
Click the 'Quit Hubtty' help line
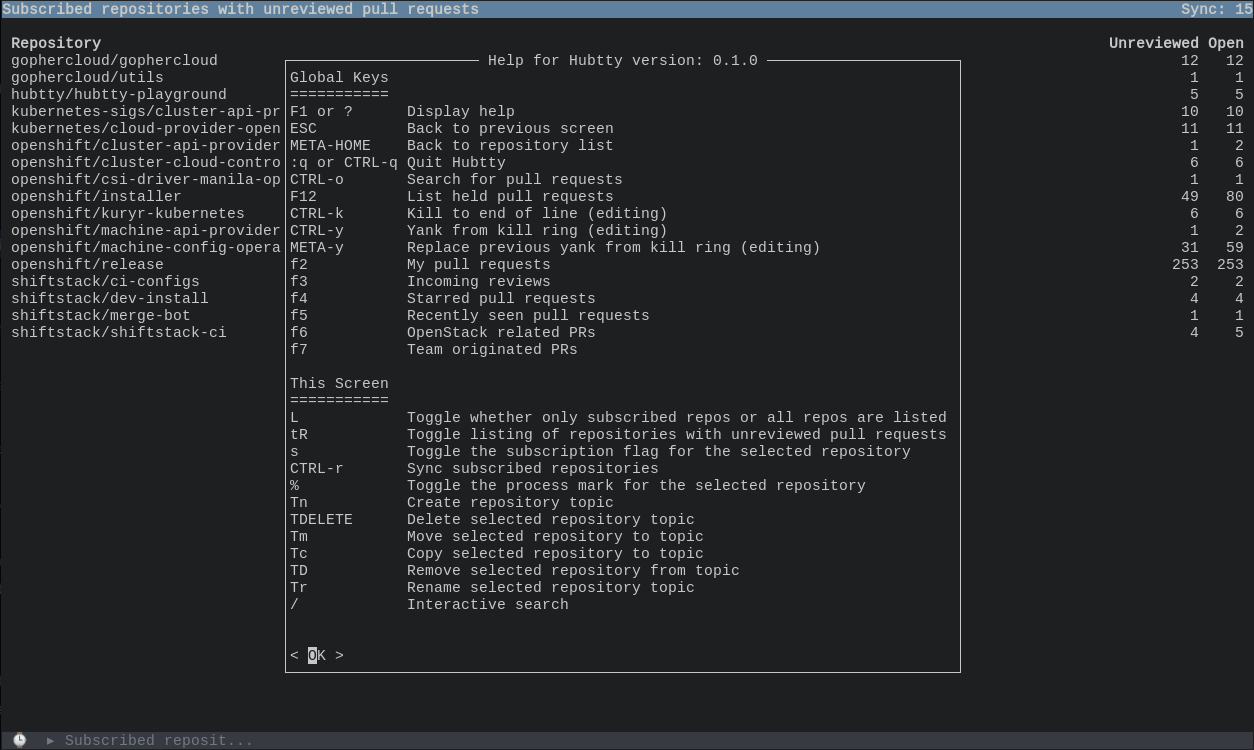[456, 162]
